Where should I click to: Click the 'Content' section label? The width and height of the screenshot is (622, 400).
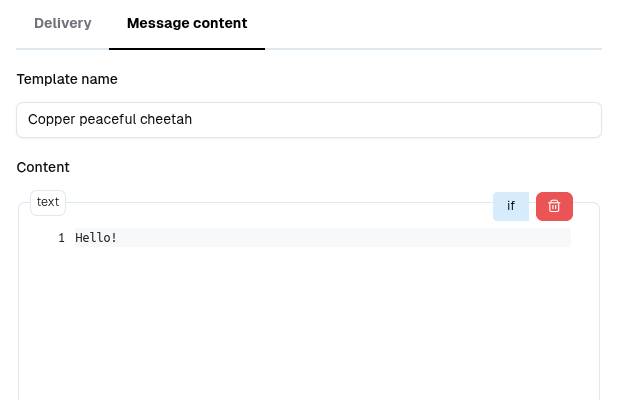pos(43,167)
